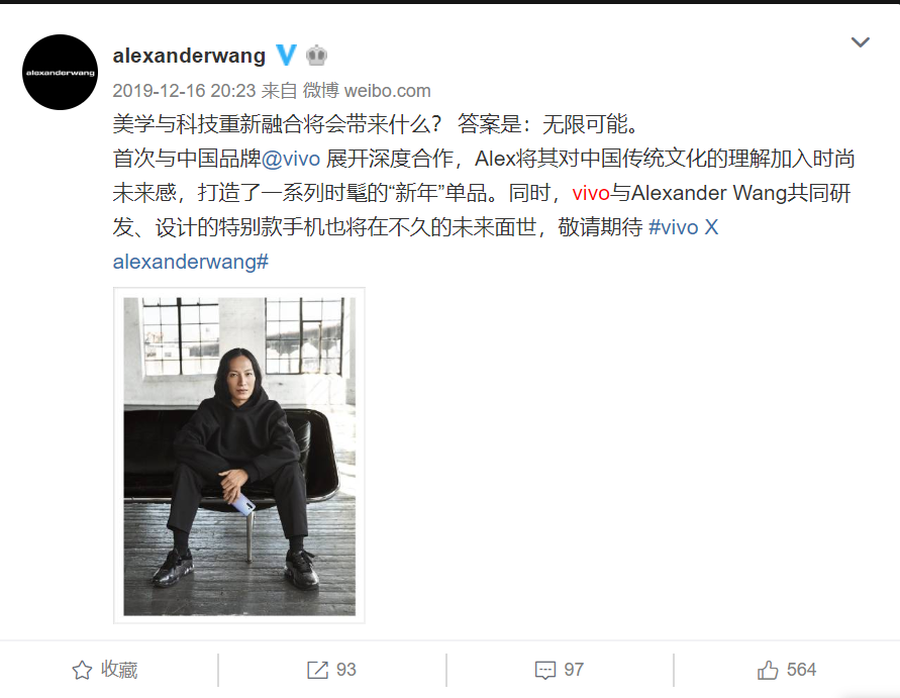Image resolution: width=900 pixels, height=698 pixels.
Task: Open the 93 reposts count
Action: (346, 670)
